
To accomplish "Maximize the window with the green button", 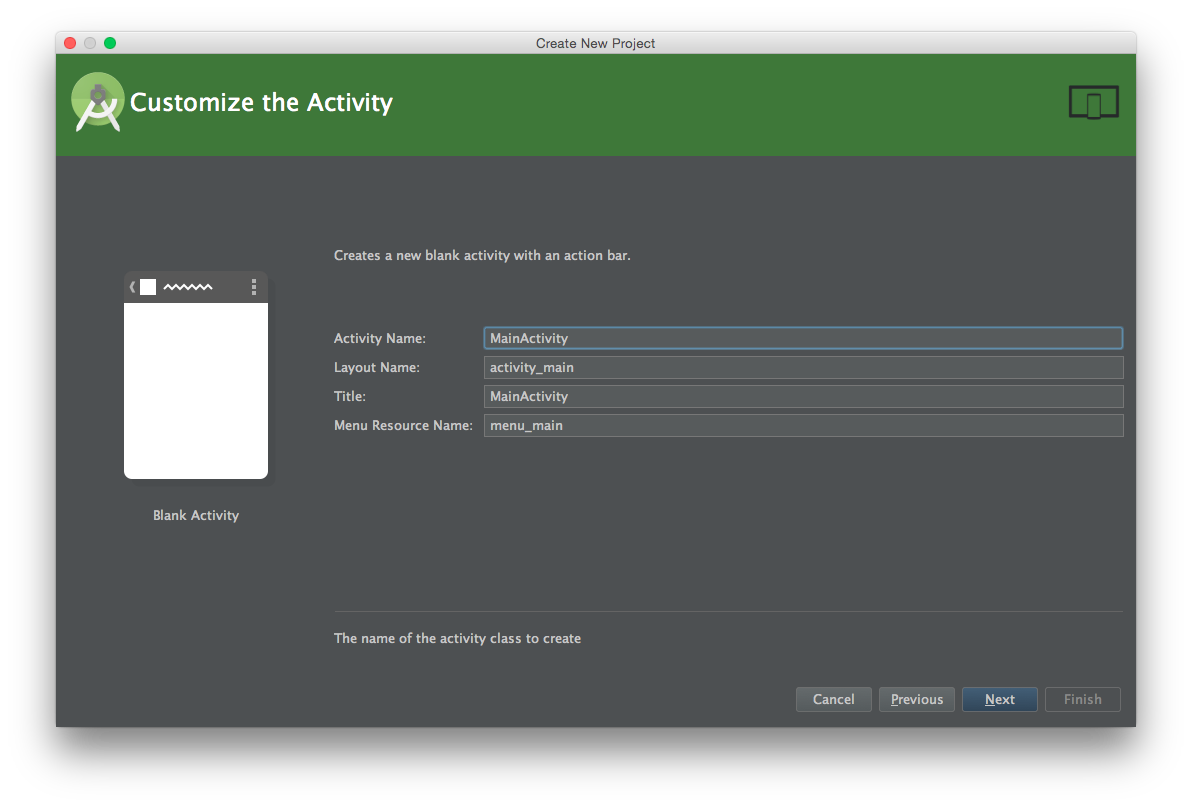I will pyautogui.click(x=110, y=43).
